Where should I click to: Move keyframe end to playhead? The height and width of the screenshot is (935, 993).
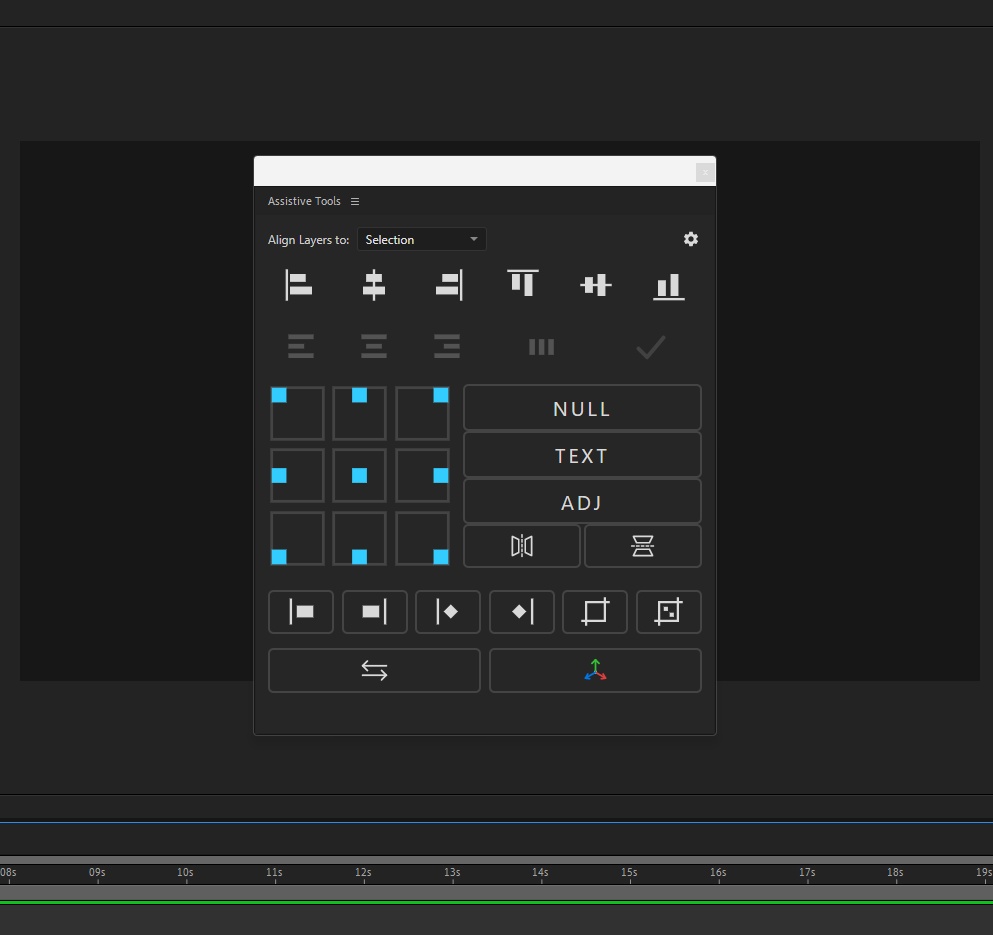click(x=522, y=612)
